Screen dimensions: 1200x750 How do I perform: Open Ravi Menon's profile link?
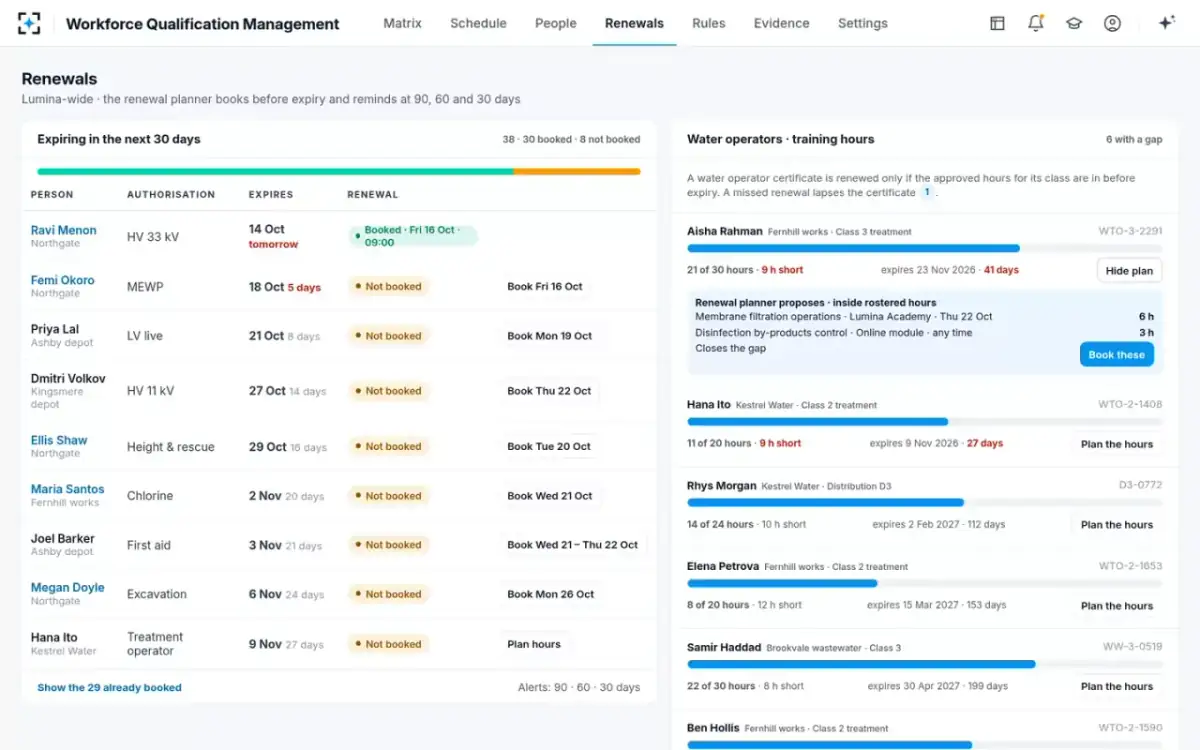pyautogui.click(x=64, y=230)
